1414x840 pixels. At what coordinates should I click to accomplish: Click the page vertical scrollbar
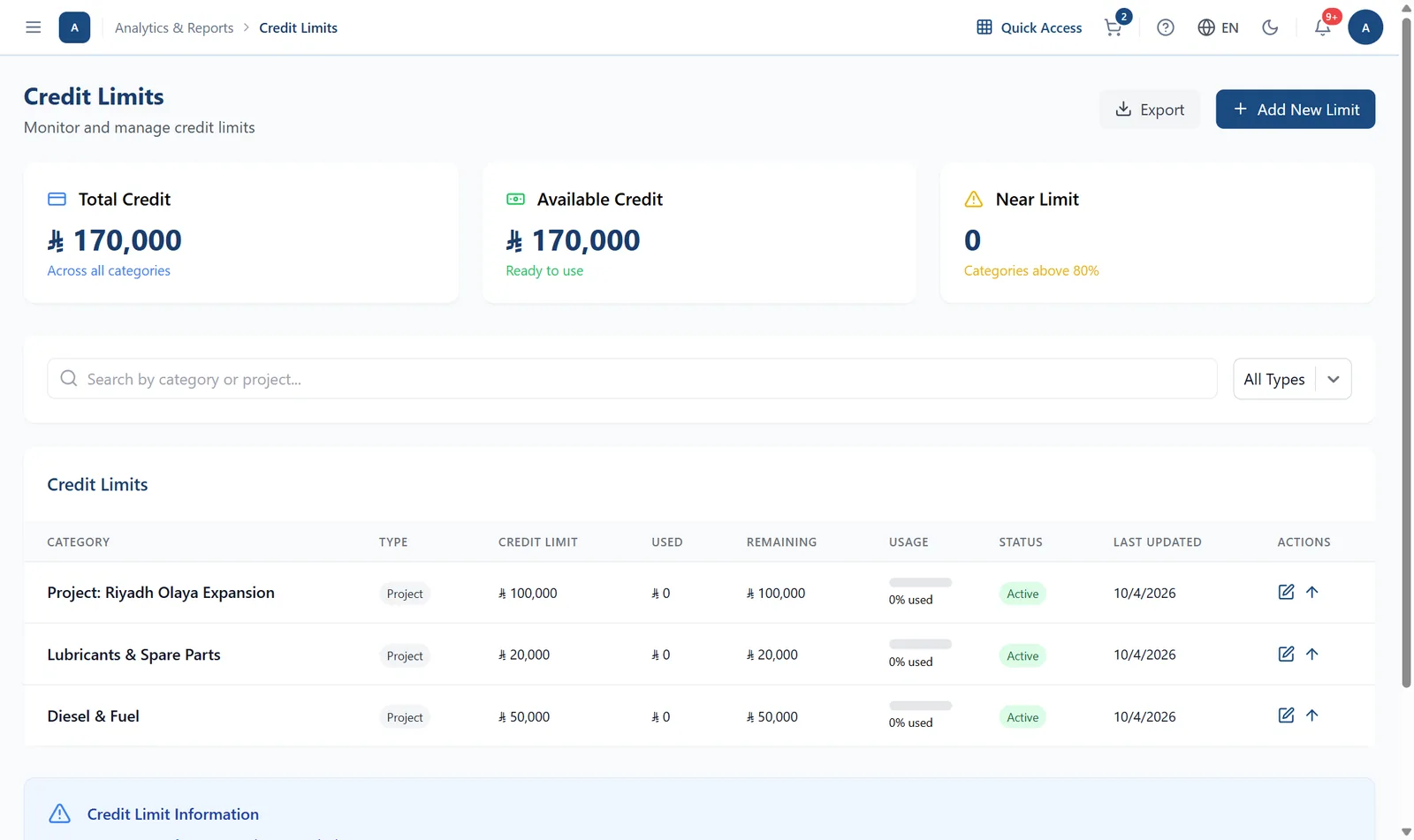pyautogui.click(x=1406, y=353)
